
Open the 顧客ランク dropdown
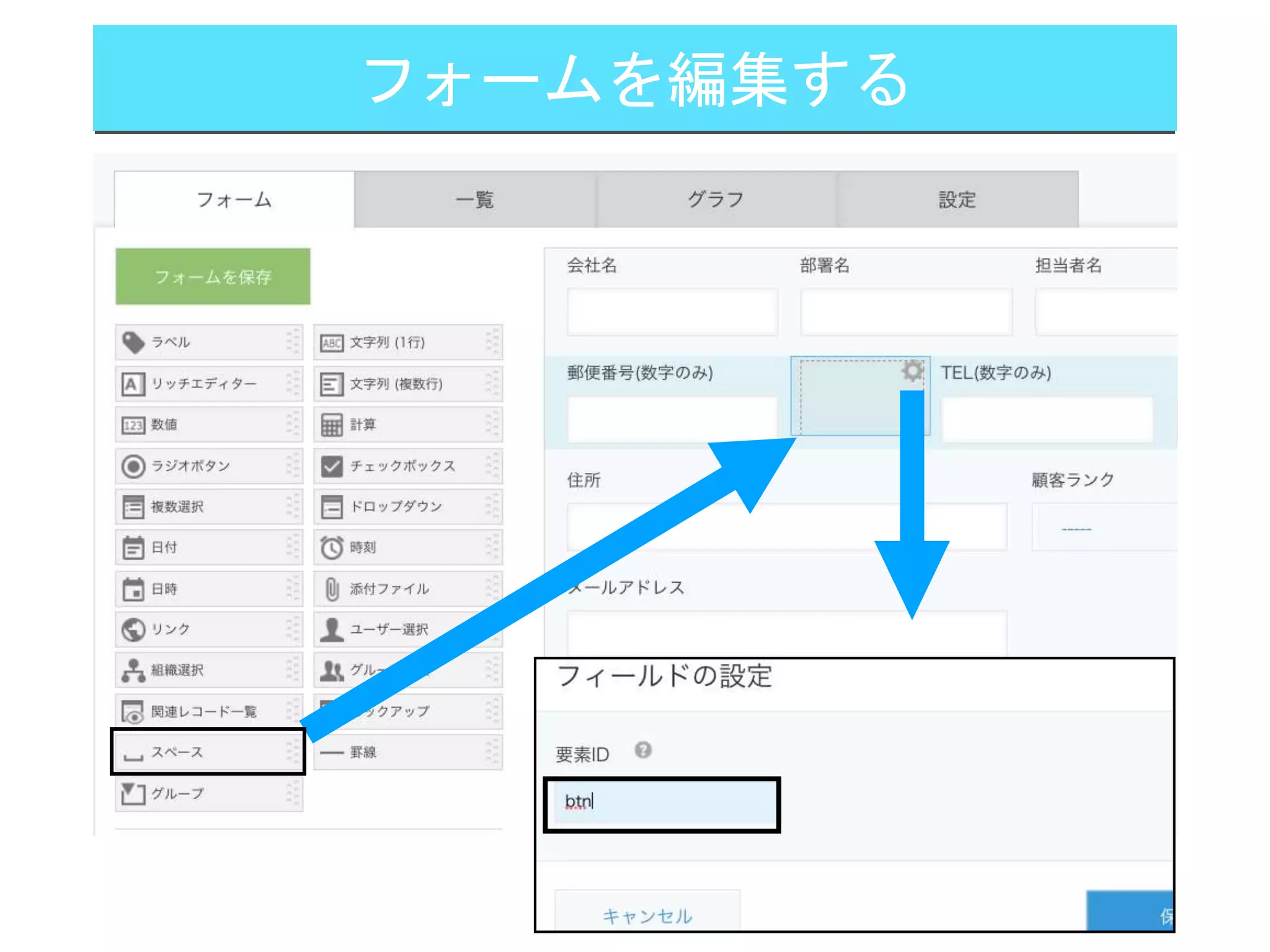(1104, 527)
